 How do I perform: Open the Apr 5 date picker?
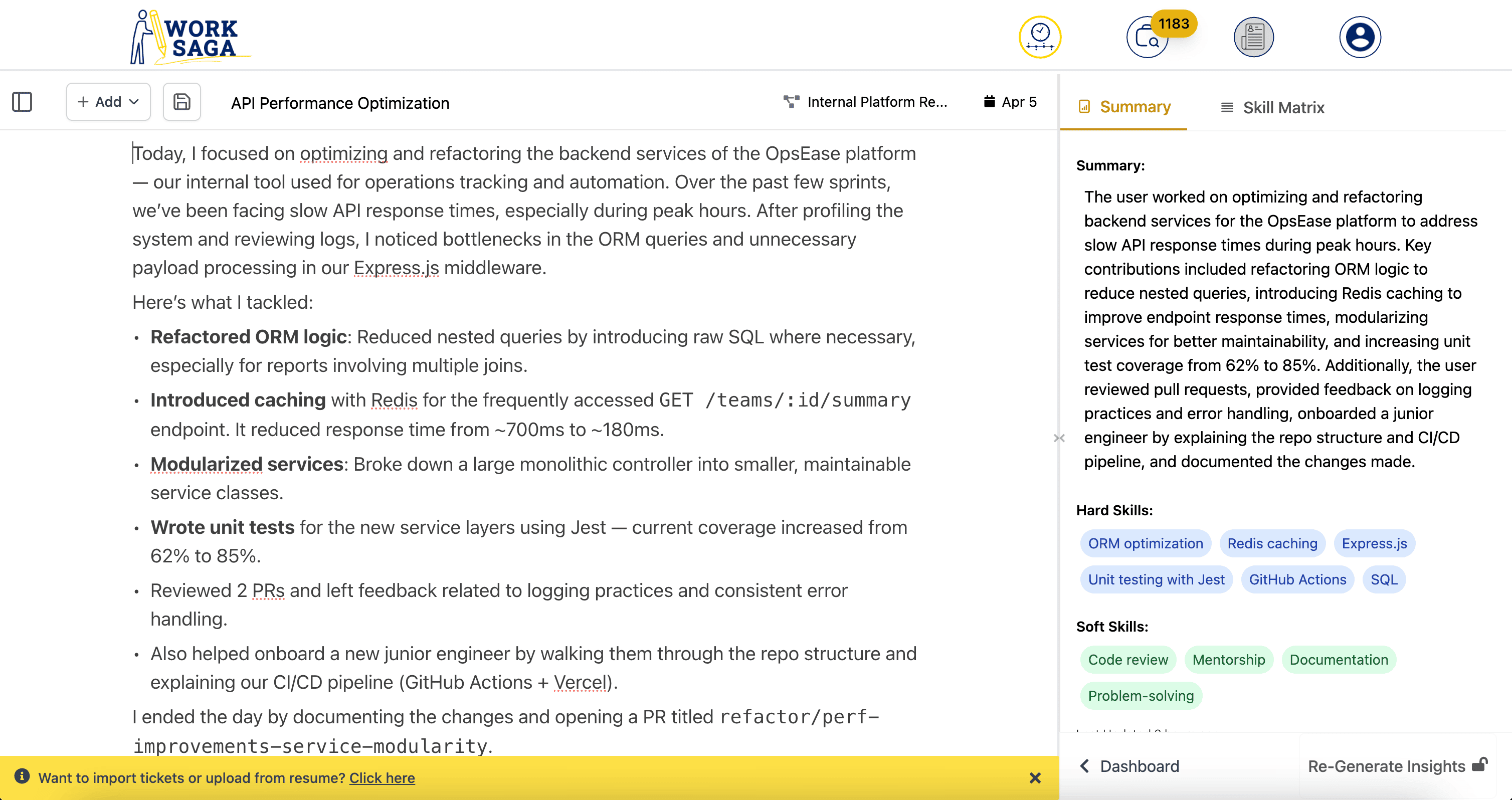pyautogui.click(x=1010, y=102)
